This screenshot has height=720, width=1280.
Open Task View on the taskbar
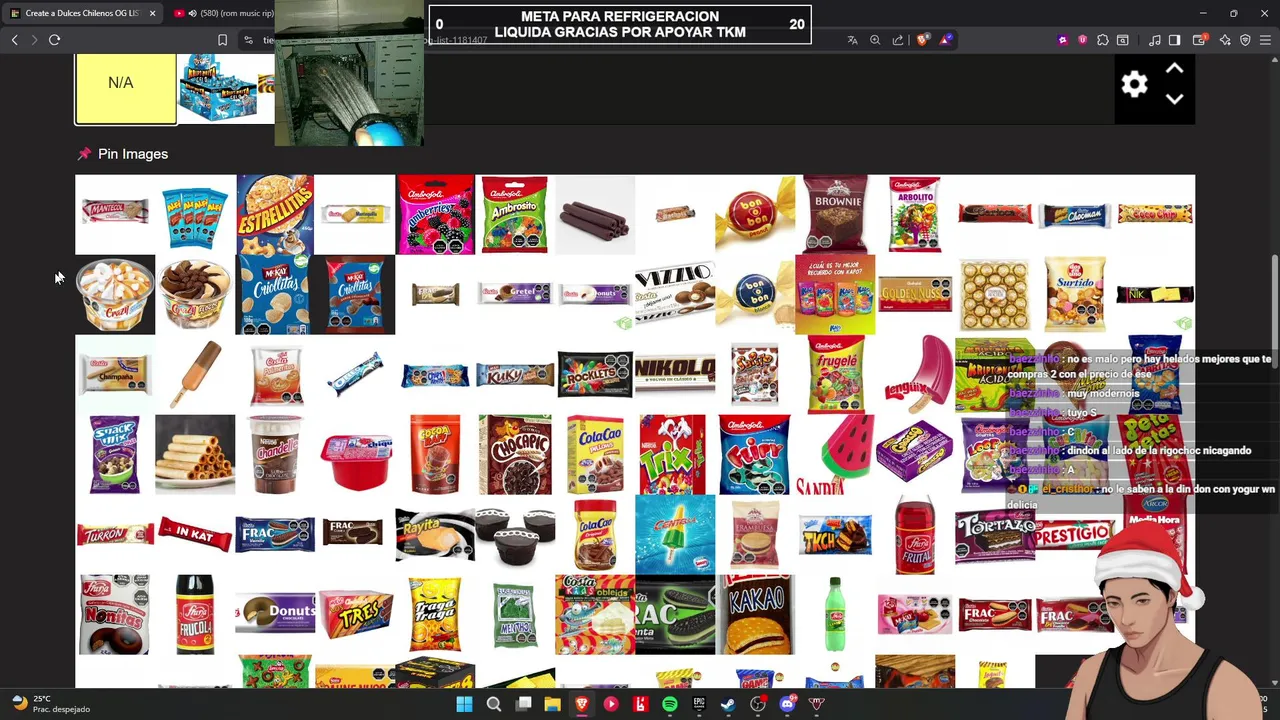tap(523, 704)
